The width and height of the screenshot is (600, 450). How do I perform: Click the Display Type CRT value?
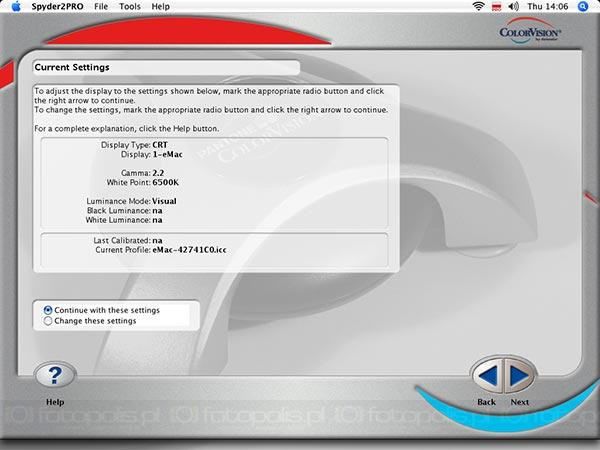tap(160, 145)
